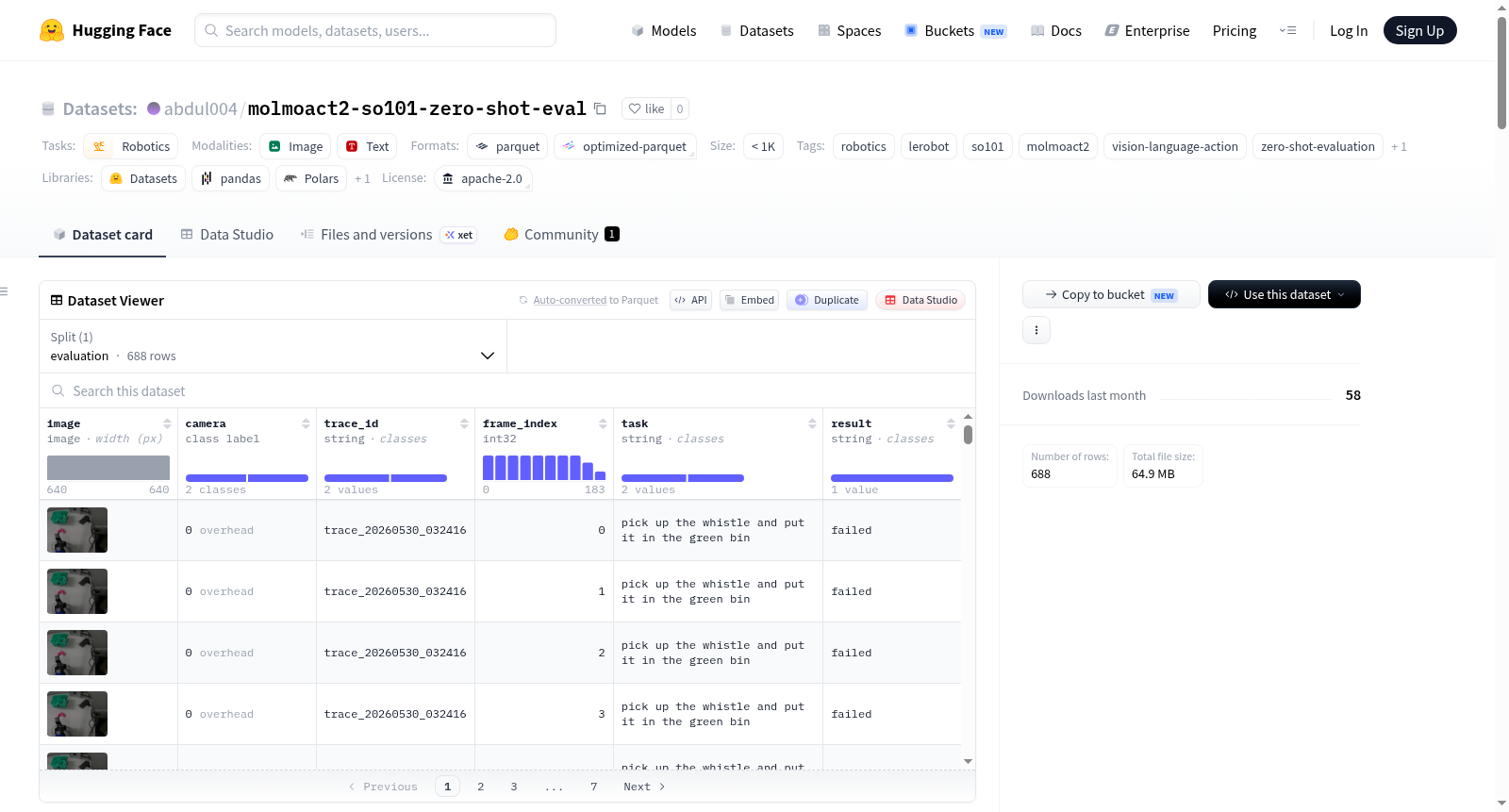Select the lerobot tag
The image size is (1509, 812).
[929, 146]
